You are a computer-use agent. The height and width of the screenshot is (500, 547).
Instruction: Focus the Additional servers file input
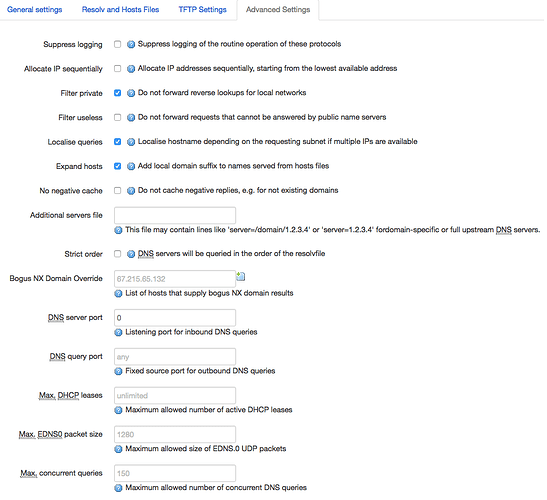point(175,216)
